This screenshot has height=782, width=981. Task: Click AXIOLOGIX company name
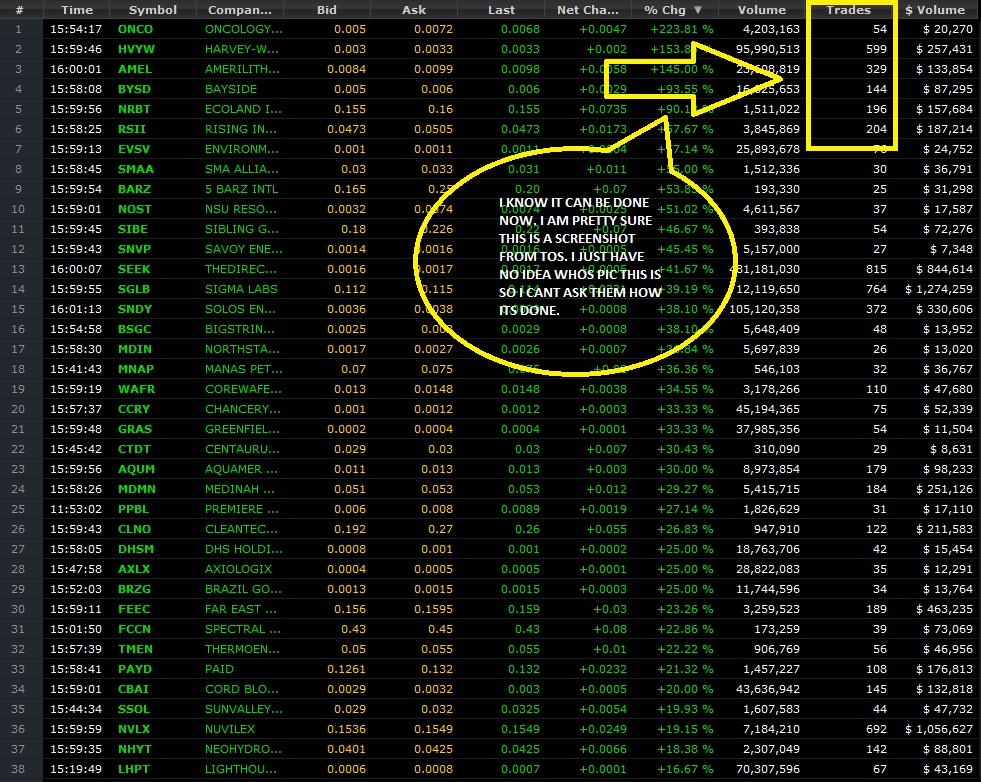coord(238,569)
